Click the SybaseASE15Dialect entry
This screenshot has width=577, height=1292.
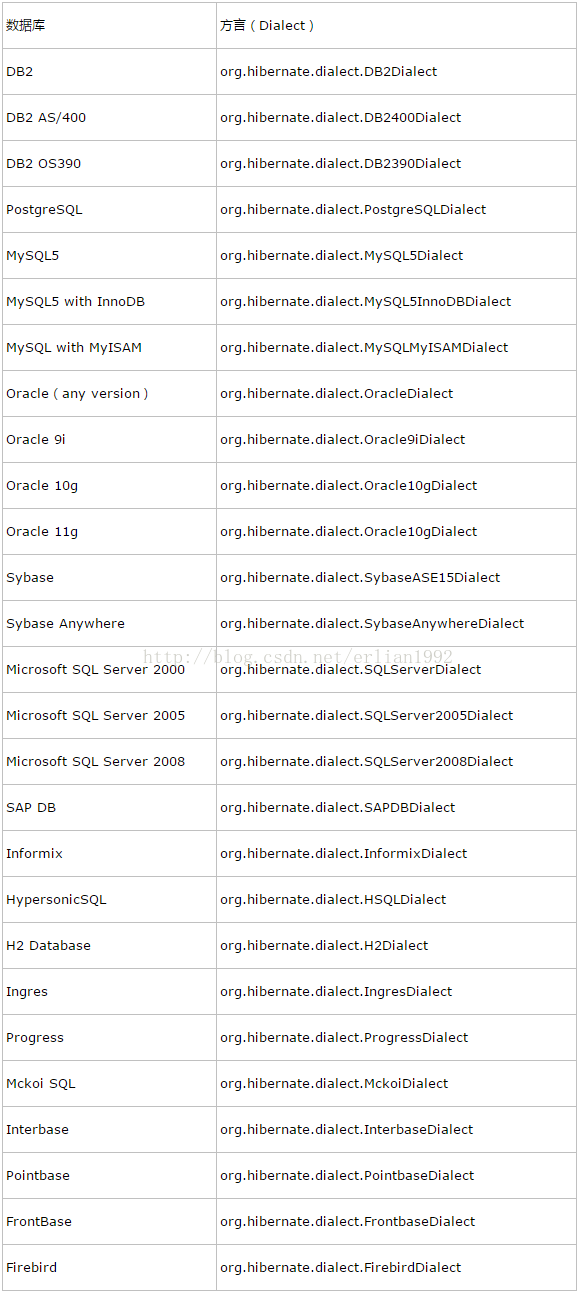(360, 578)
